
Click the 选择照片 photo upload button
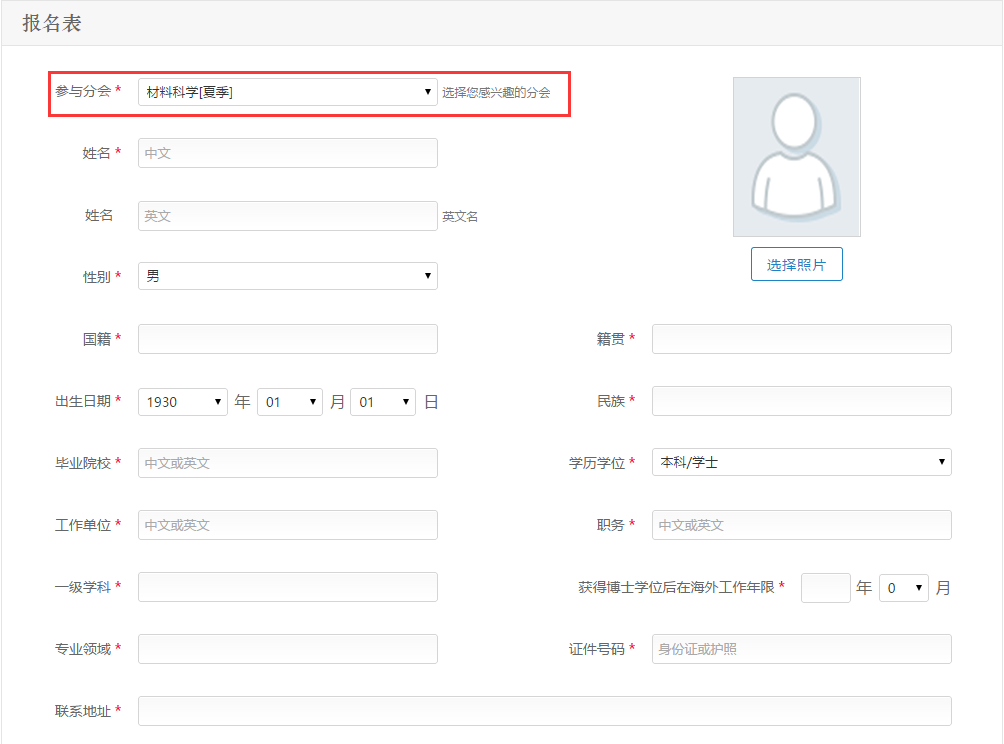[796, 263]
